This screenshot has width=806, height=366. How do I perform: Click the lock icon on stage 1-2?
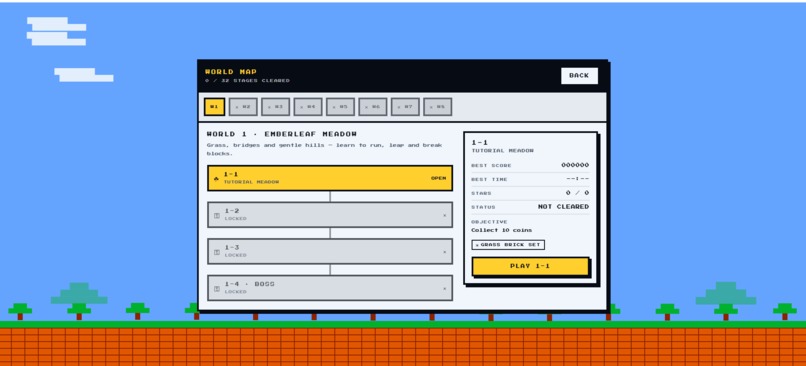click(x=216, y=215)
